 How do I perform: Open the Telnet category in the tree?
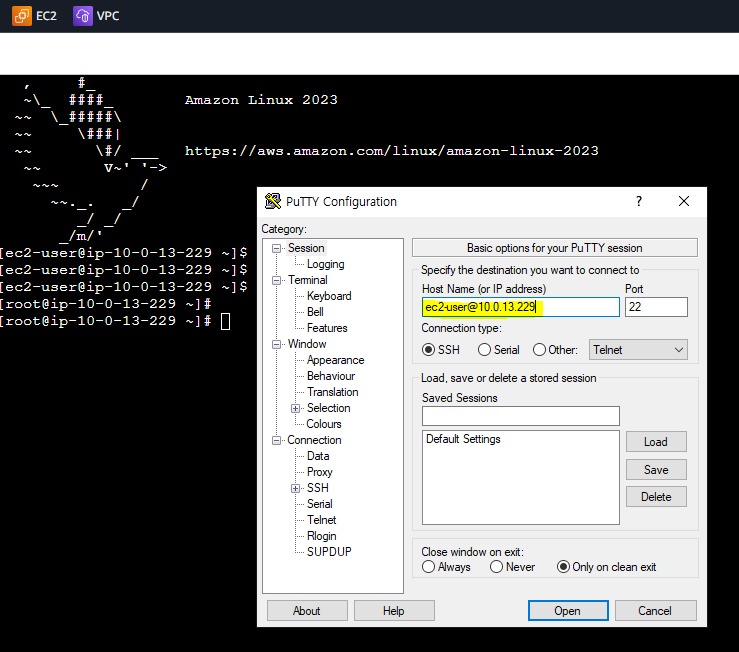321,520
